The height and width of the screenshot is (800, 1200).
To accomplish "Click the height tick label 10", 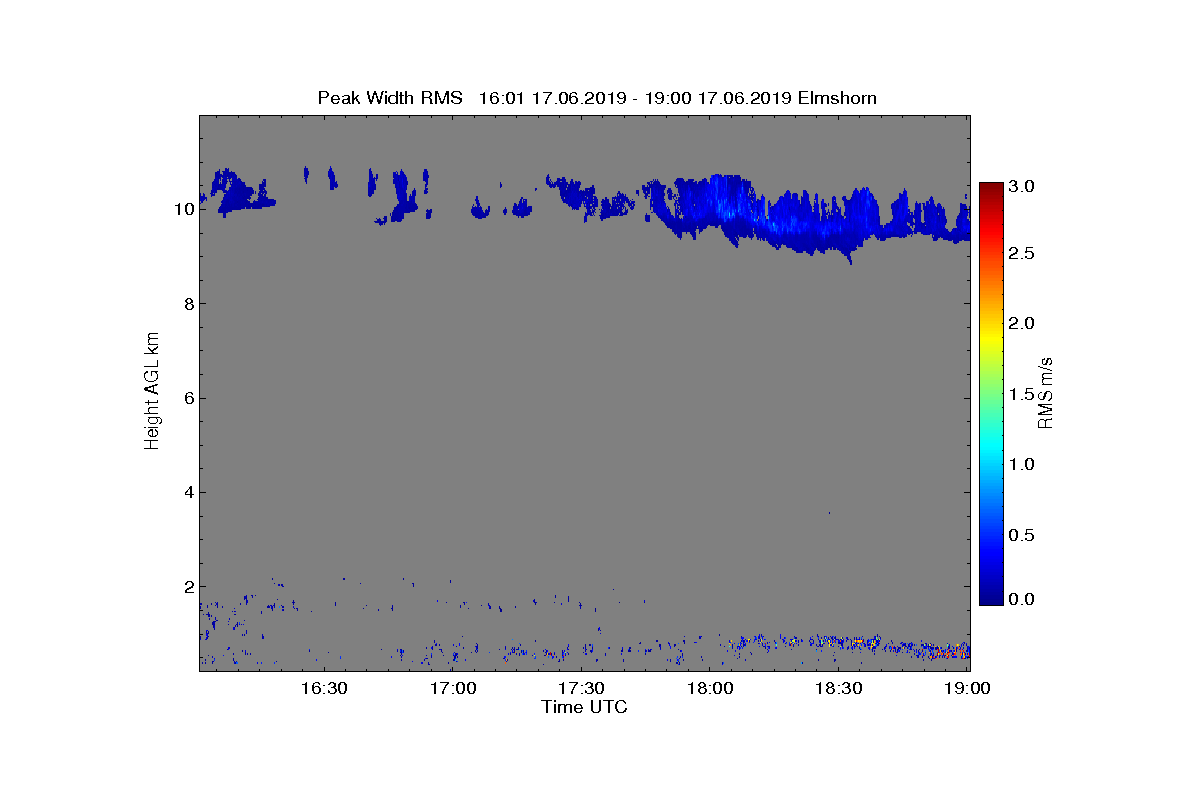I will pyautogui.click(x=183, y=210).
